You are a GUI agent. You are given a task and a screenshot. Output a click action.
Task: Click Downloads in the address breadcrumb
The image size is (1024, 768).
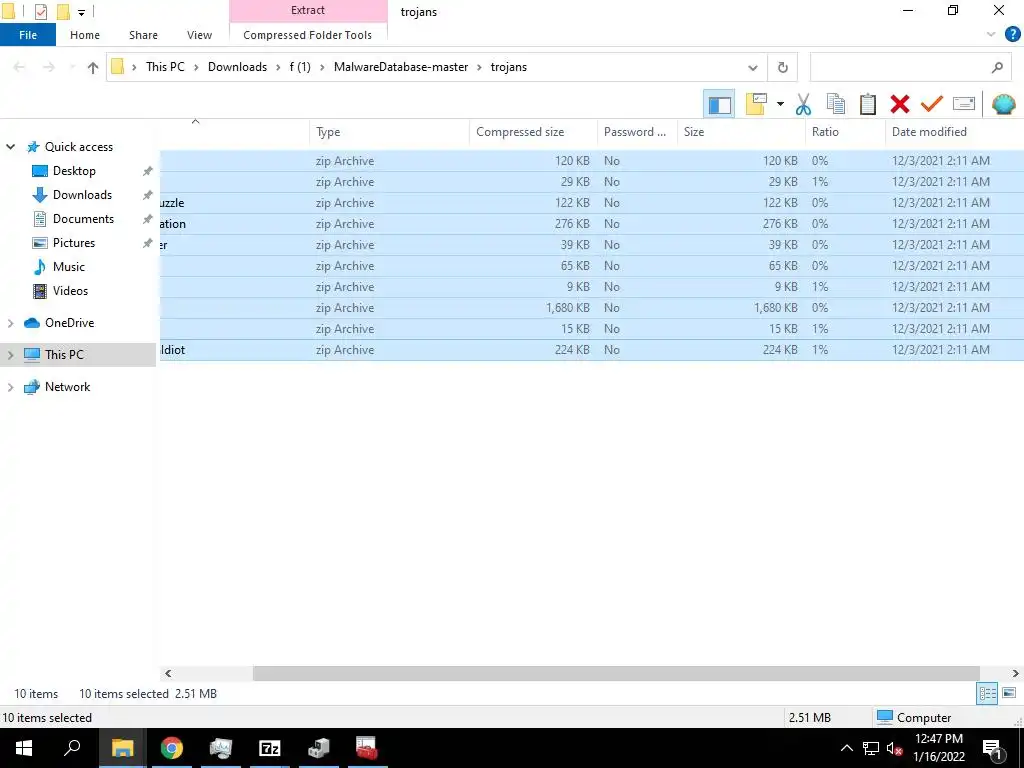tap(237, 67)
